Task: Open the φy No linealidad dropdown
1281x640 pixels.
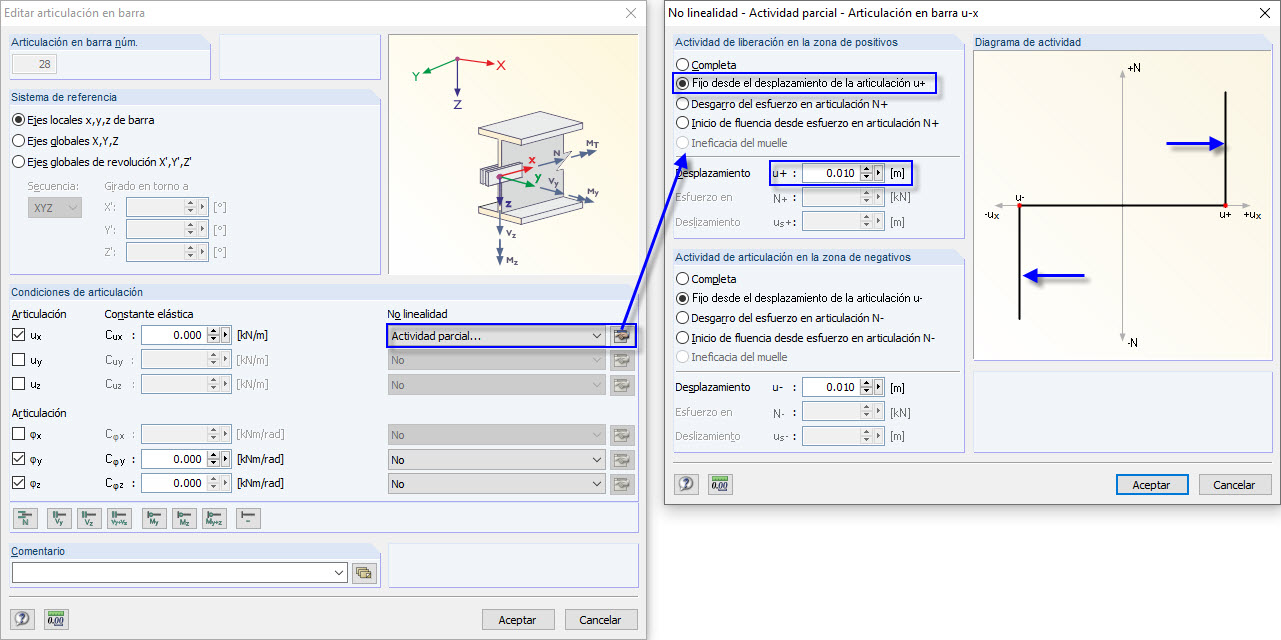Action: point(496,460)
